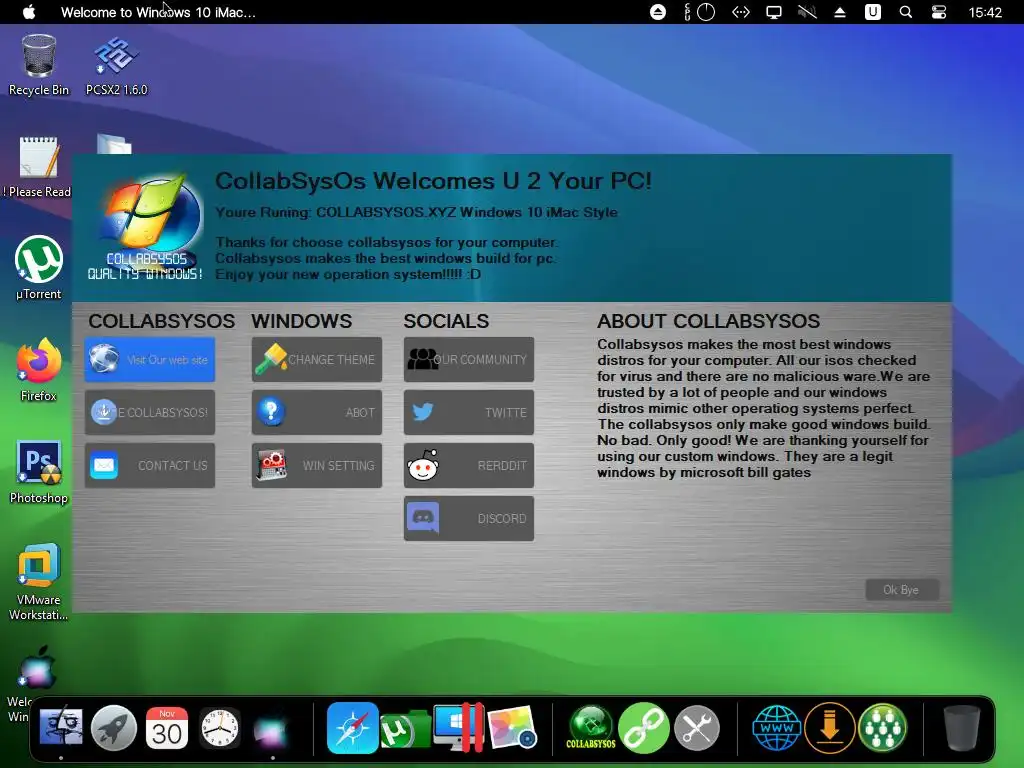Launch PCSX2 1.6.0 from the desktop

point(116,65)
